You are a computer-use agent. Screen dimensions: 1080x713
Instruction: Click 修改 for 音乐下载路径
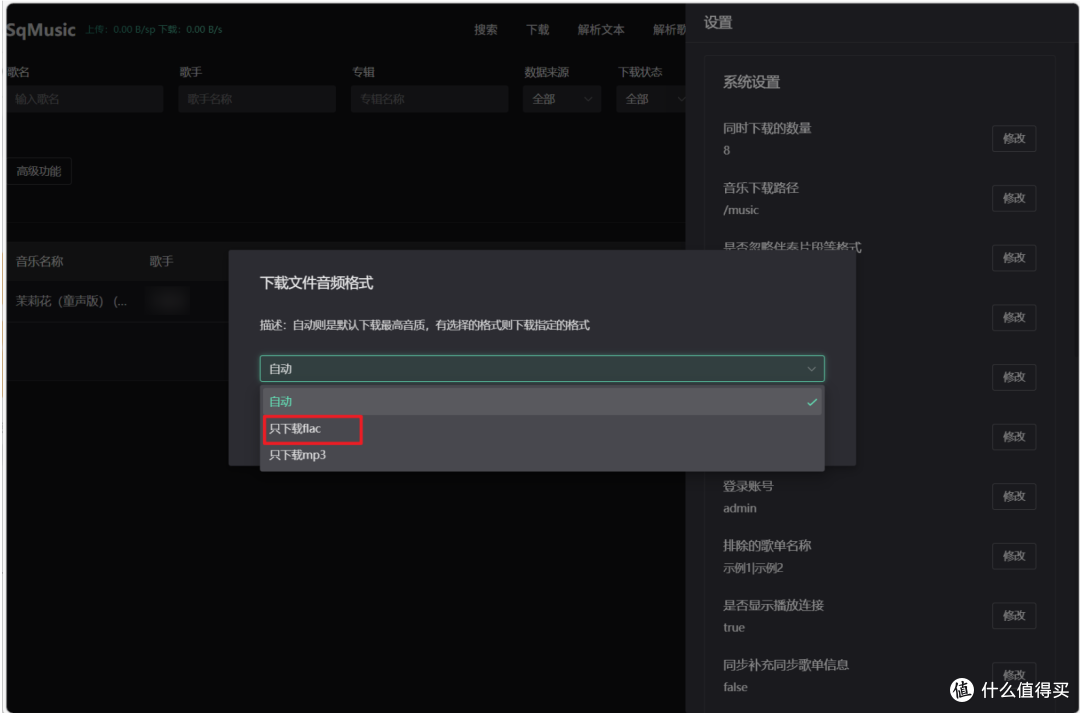click(1014, 198)
